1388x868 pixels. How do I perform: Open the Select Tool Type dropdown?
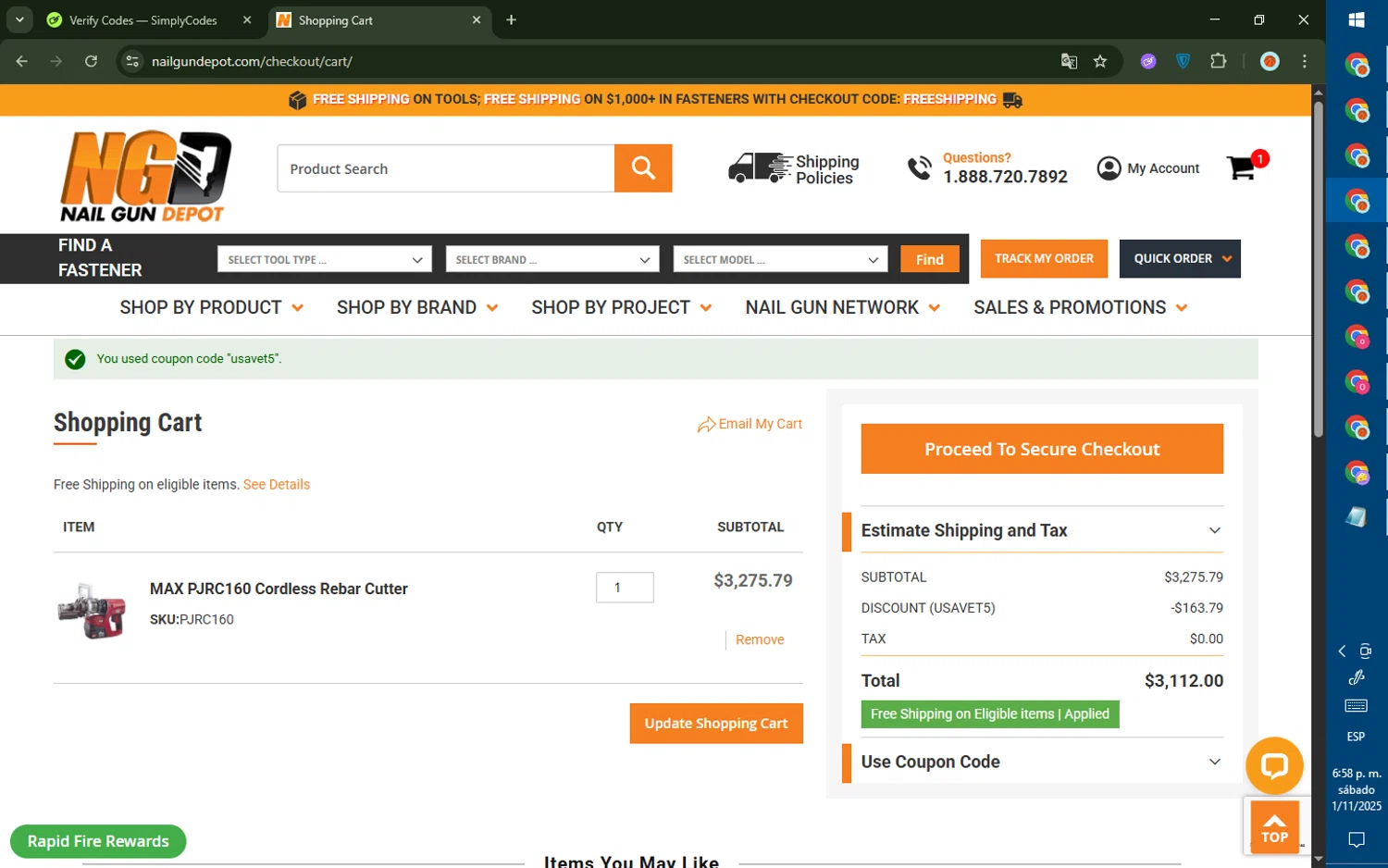click(325, 259)
